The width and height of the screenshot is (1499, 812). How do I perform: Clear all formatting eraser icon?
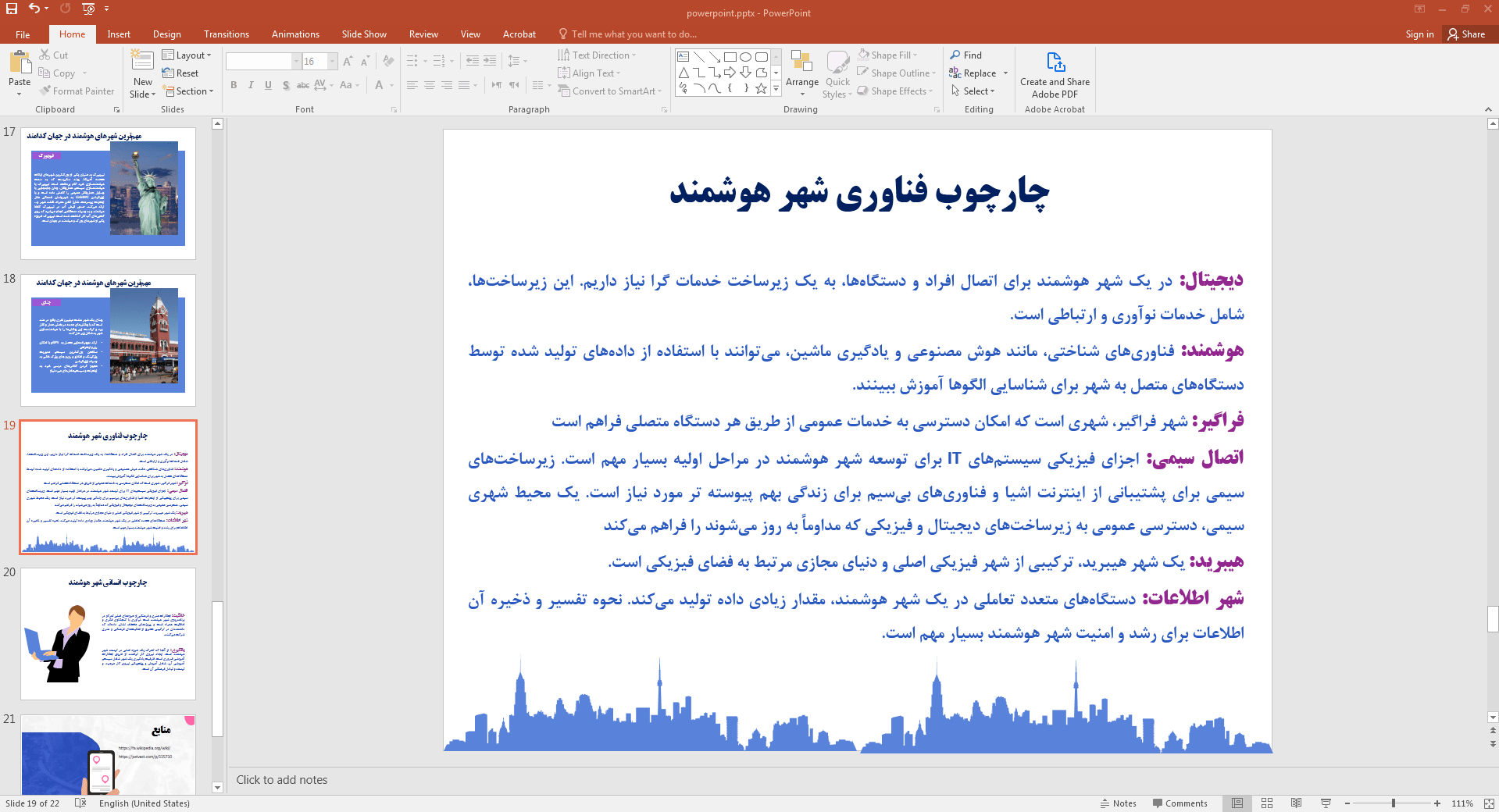[388, 61]
